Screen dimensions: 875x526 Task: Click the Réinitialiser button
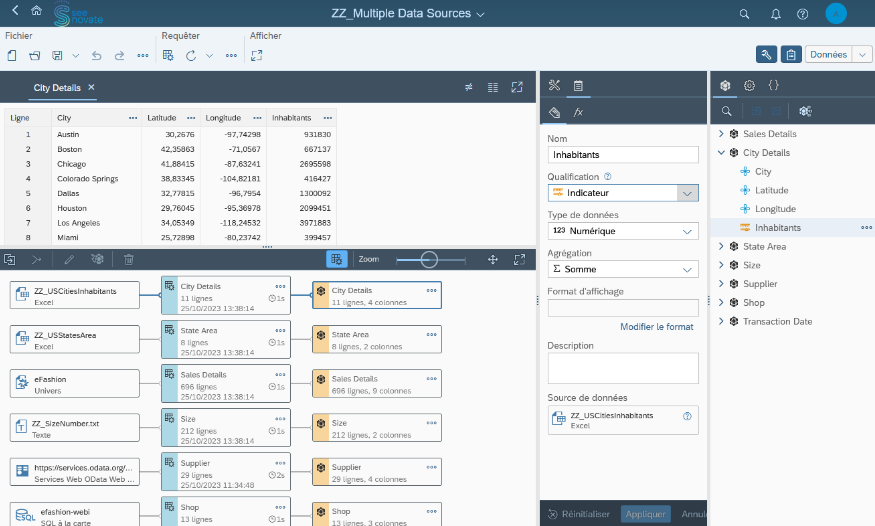(x=579, y=514)
